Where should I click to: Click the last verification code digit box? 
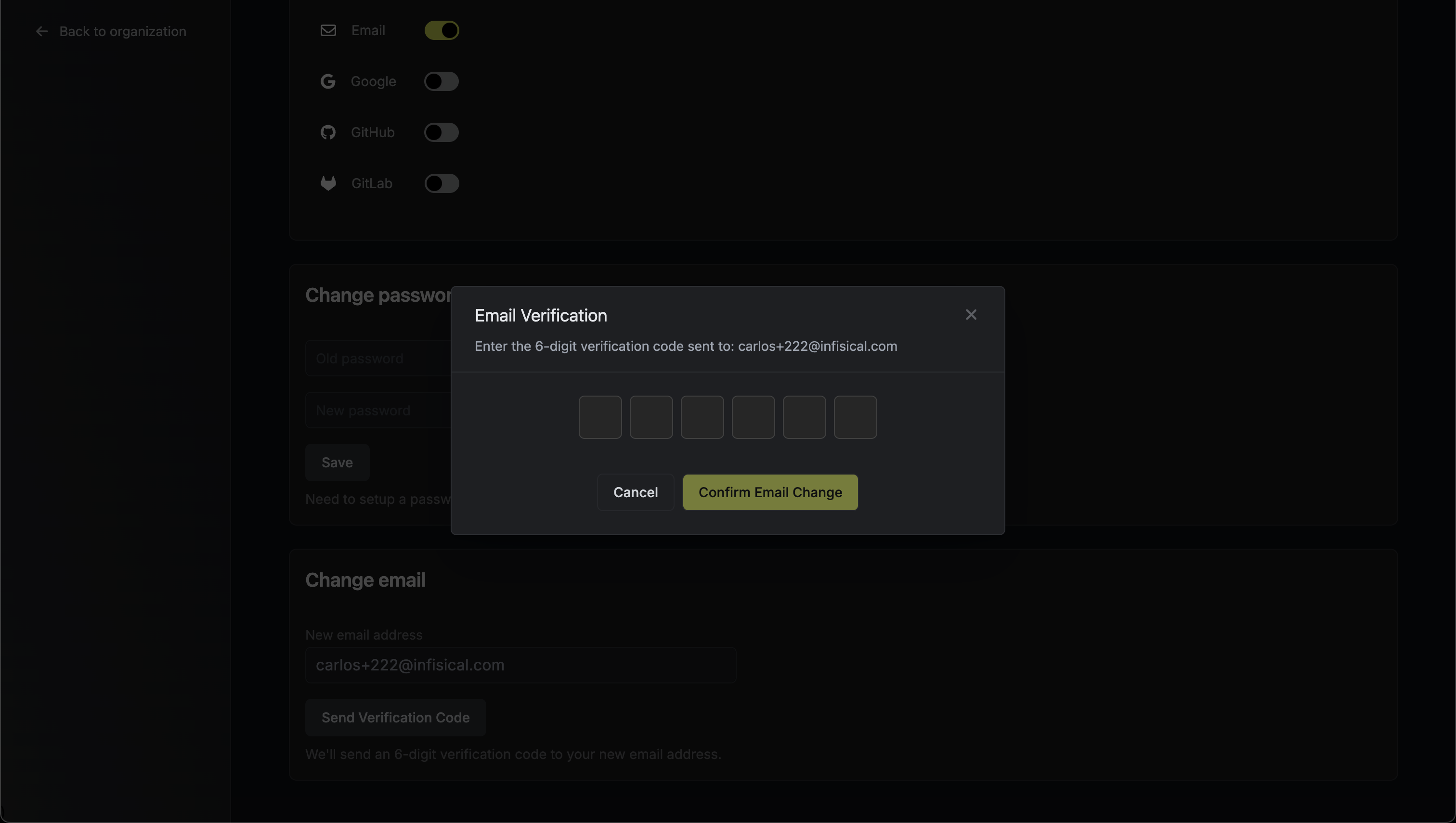click(x=856, y=417)
